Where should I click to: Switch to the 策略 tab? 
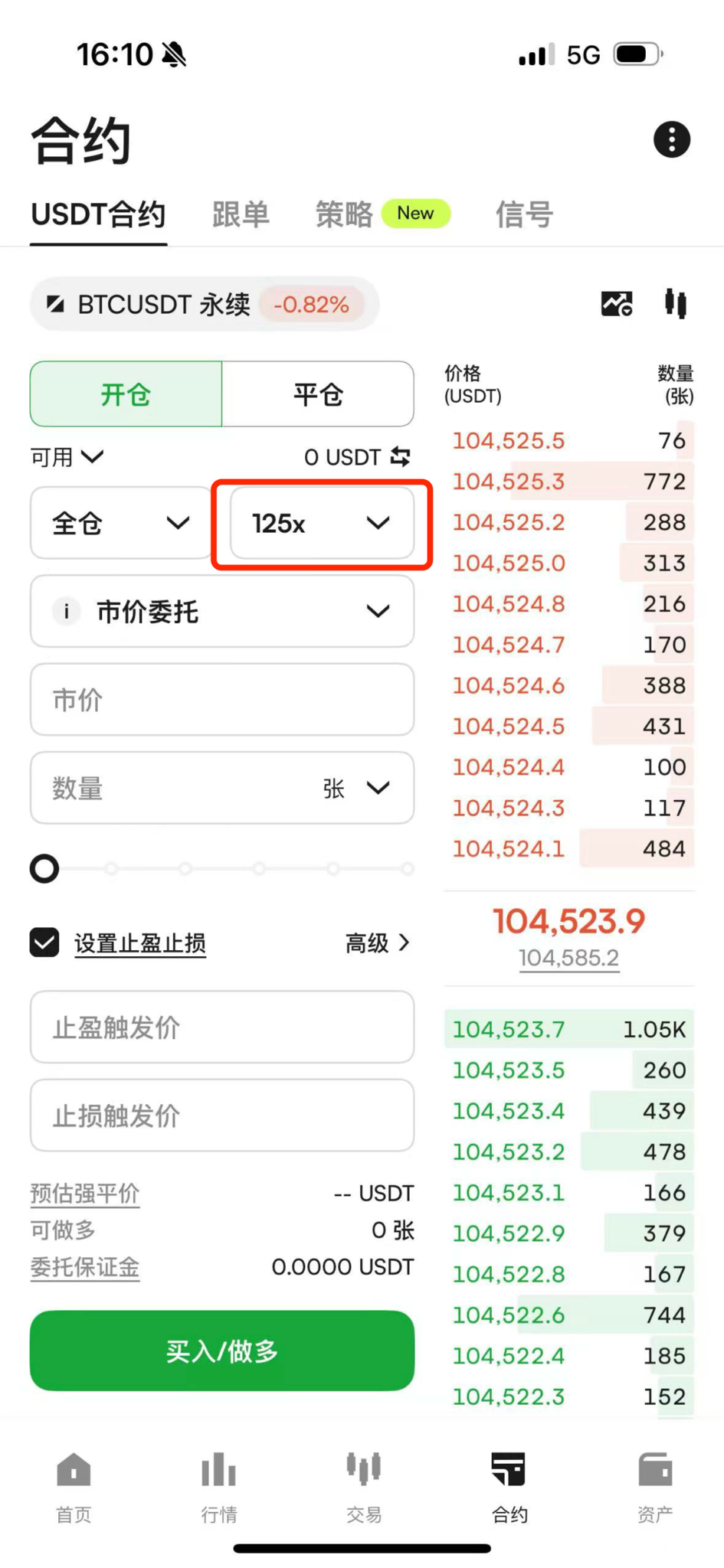click(x=344, y=214)
